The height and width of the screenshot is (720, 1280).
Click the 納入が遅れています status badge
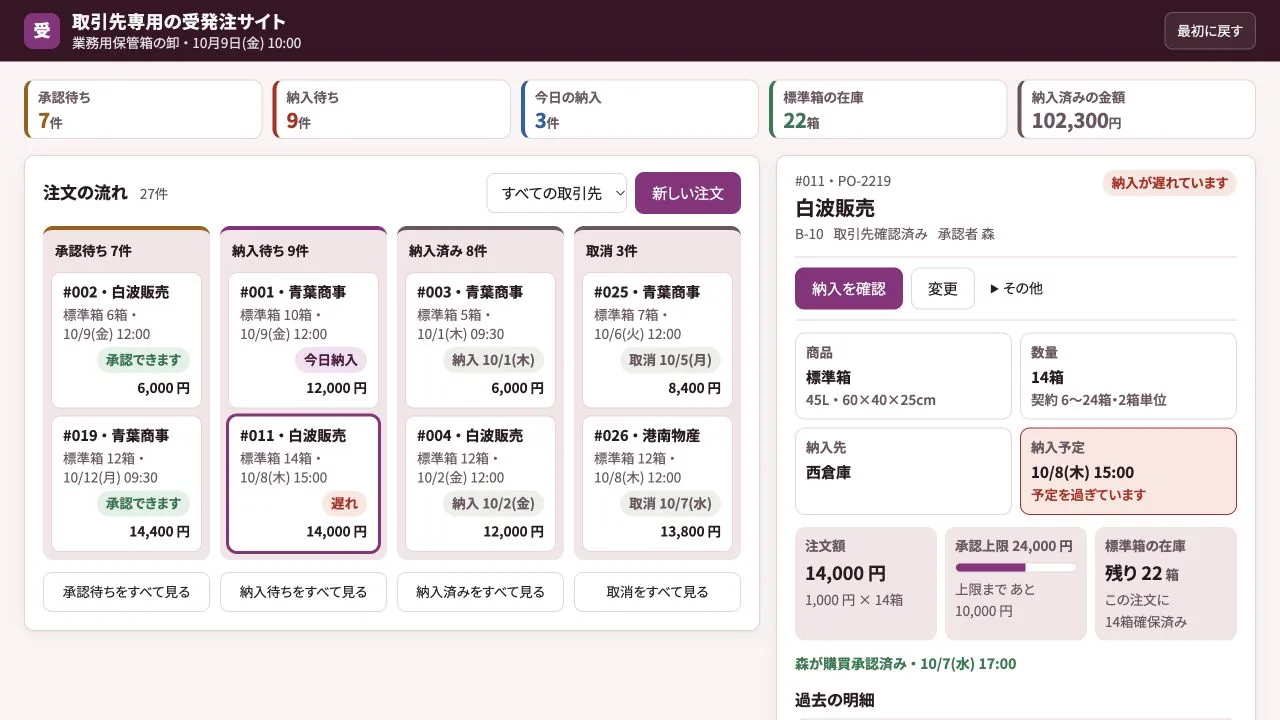pyautogui.click(x=1169, y=183)
